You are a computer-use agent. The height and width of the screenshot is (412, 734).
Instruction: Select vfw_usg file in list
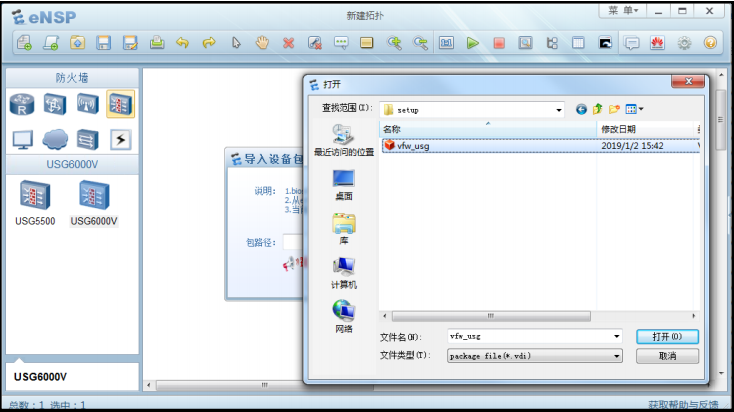pyautogui.click(x=415, y=145)
